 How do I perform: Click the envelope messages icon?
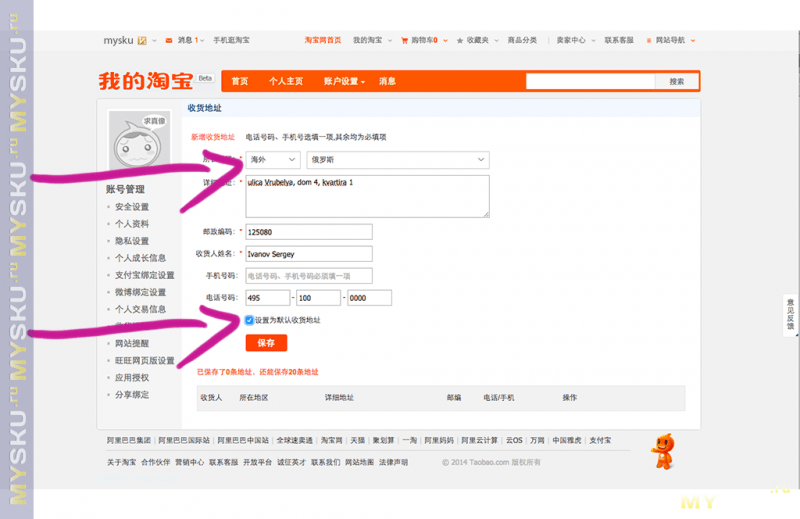[x=169, y=40]
